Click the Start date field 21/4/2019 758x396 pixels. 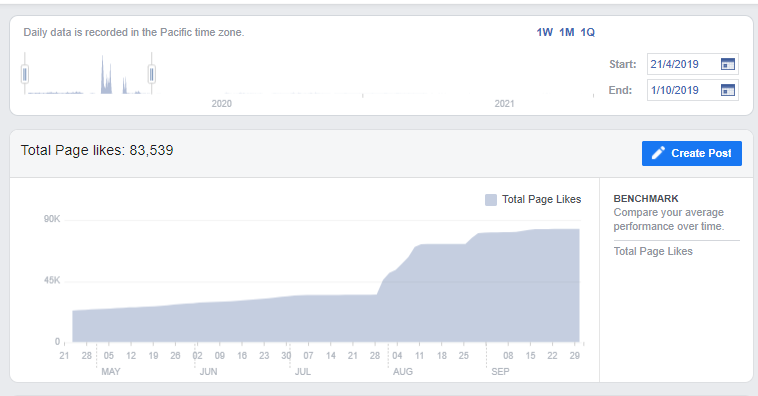pyautogui.click(x=693, y=64)
